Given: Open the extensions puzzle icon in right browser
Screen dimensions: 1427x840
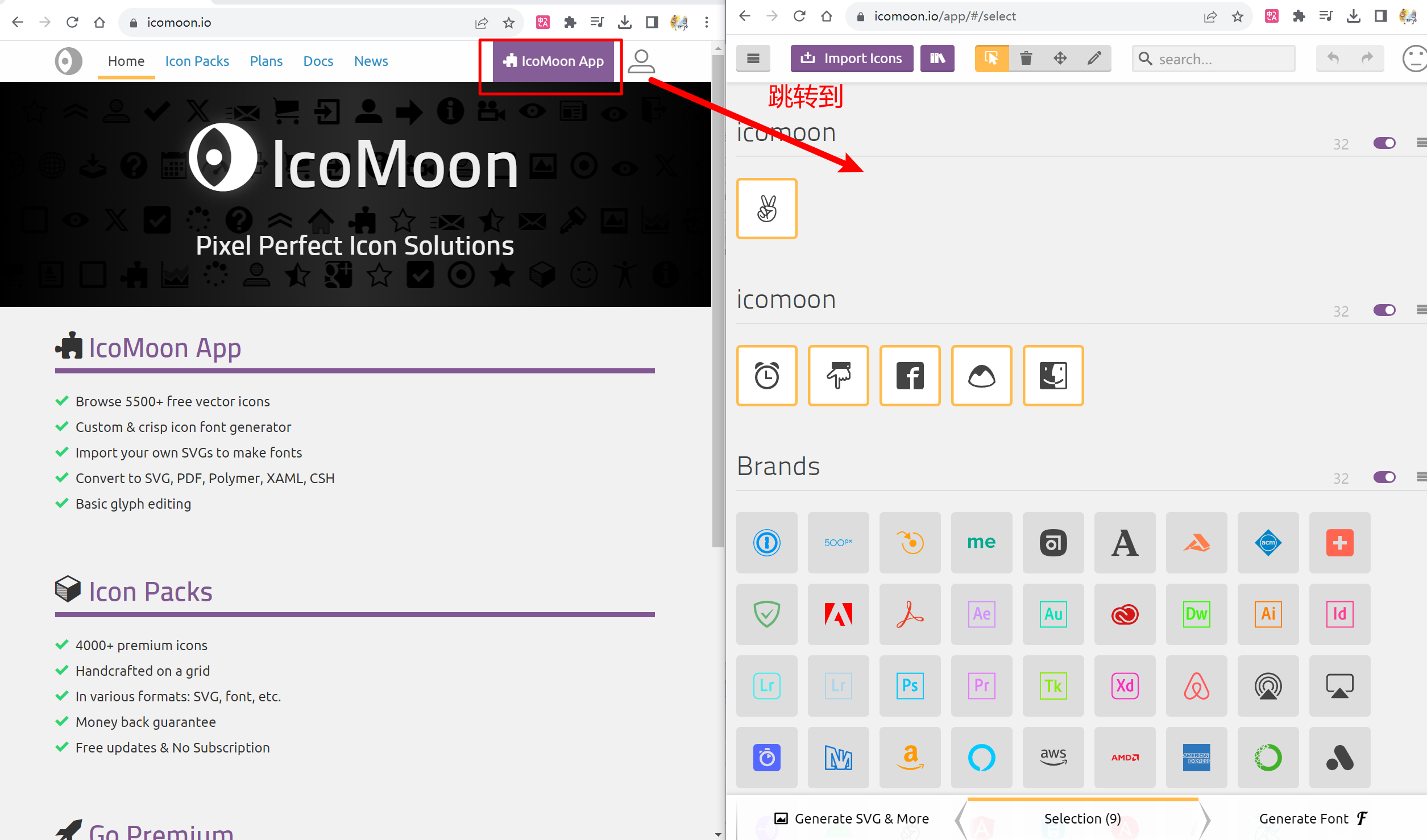Looking at the screenshot, I should pyautogui.click(x=1299, y=16).
